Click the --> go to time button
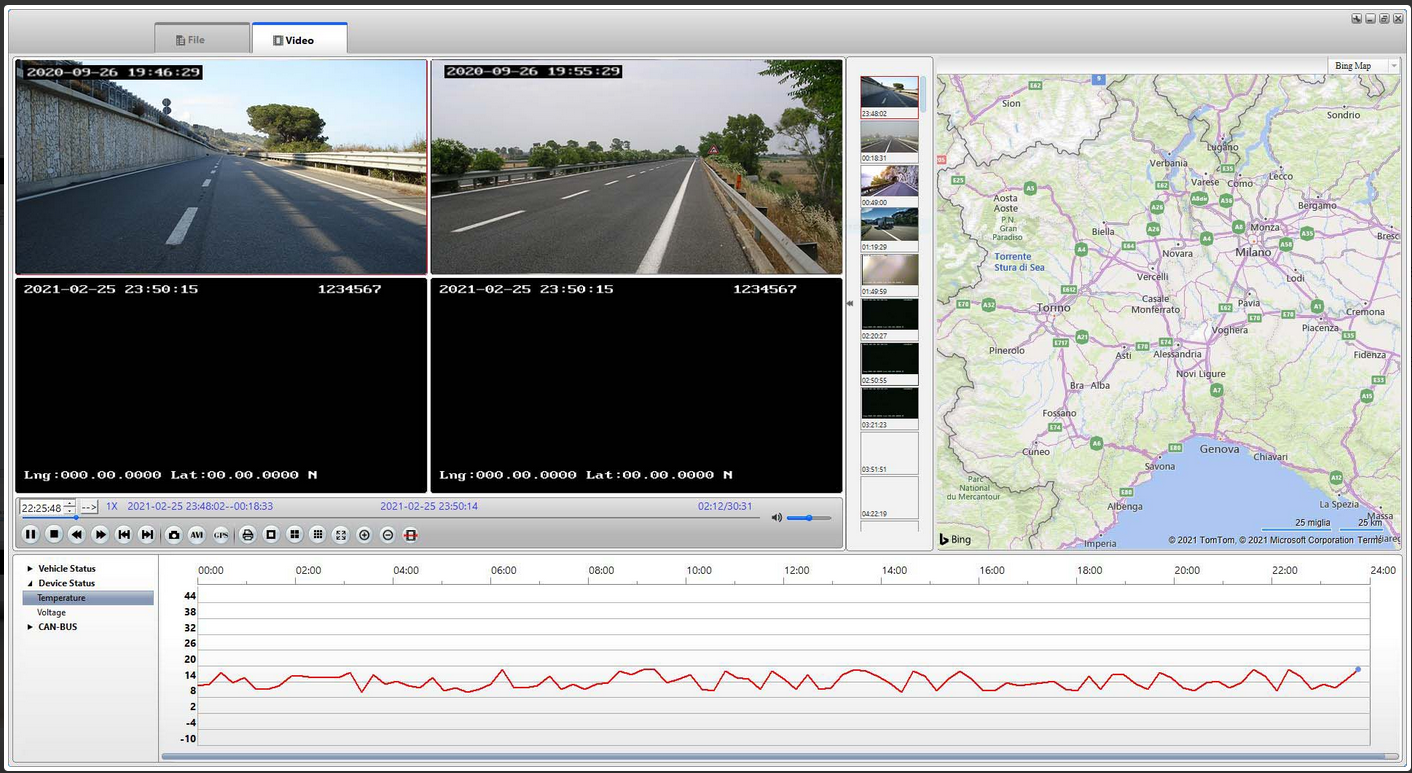Screen dimensions: 1412x773 point(89,507)
